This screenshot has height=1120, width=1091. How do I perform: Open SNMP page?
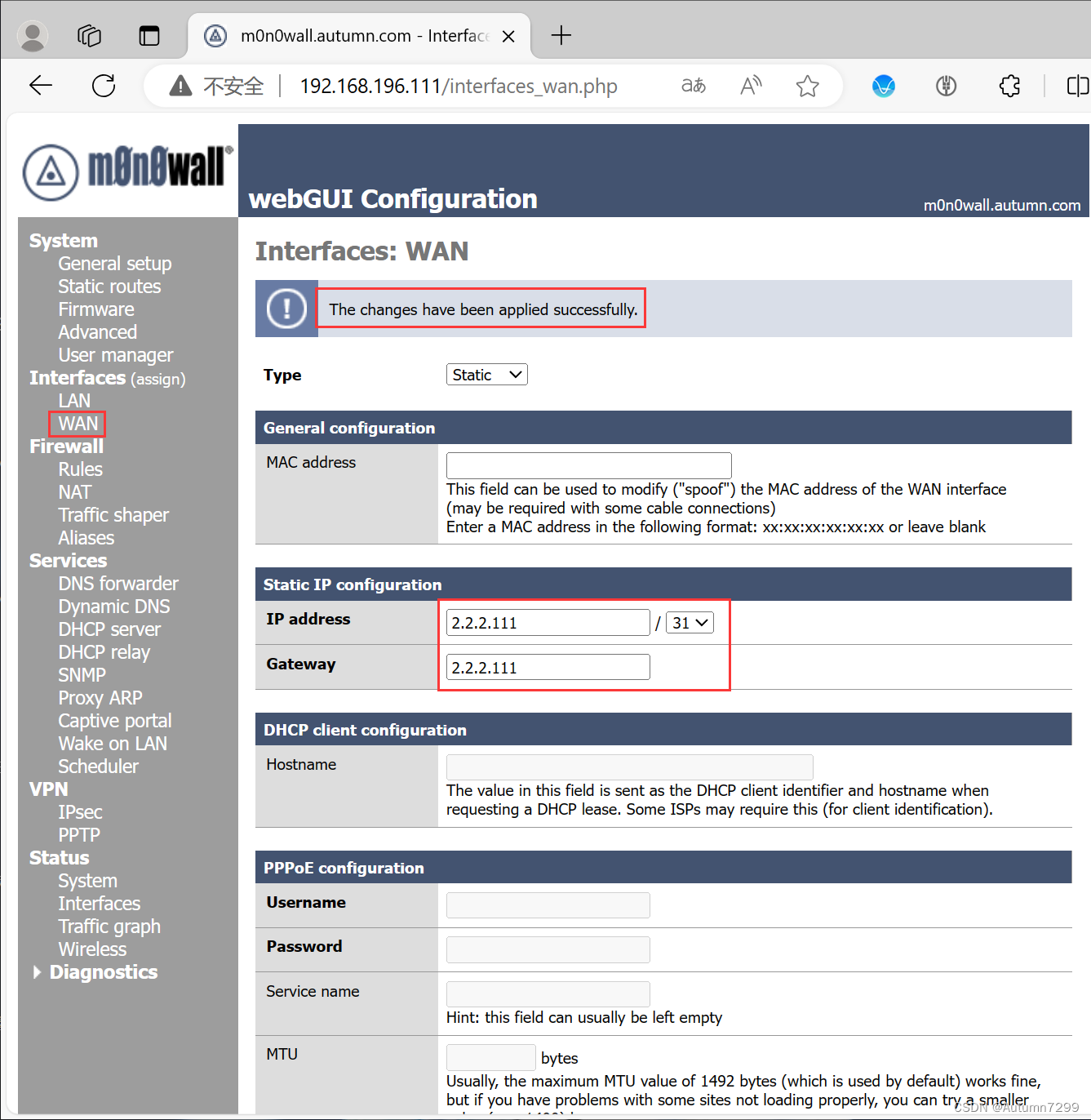[x=82, y=675]
